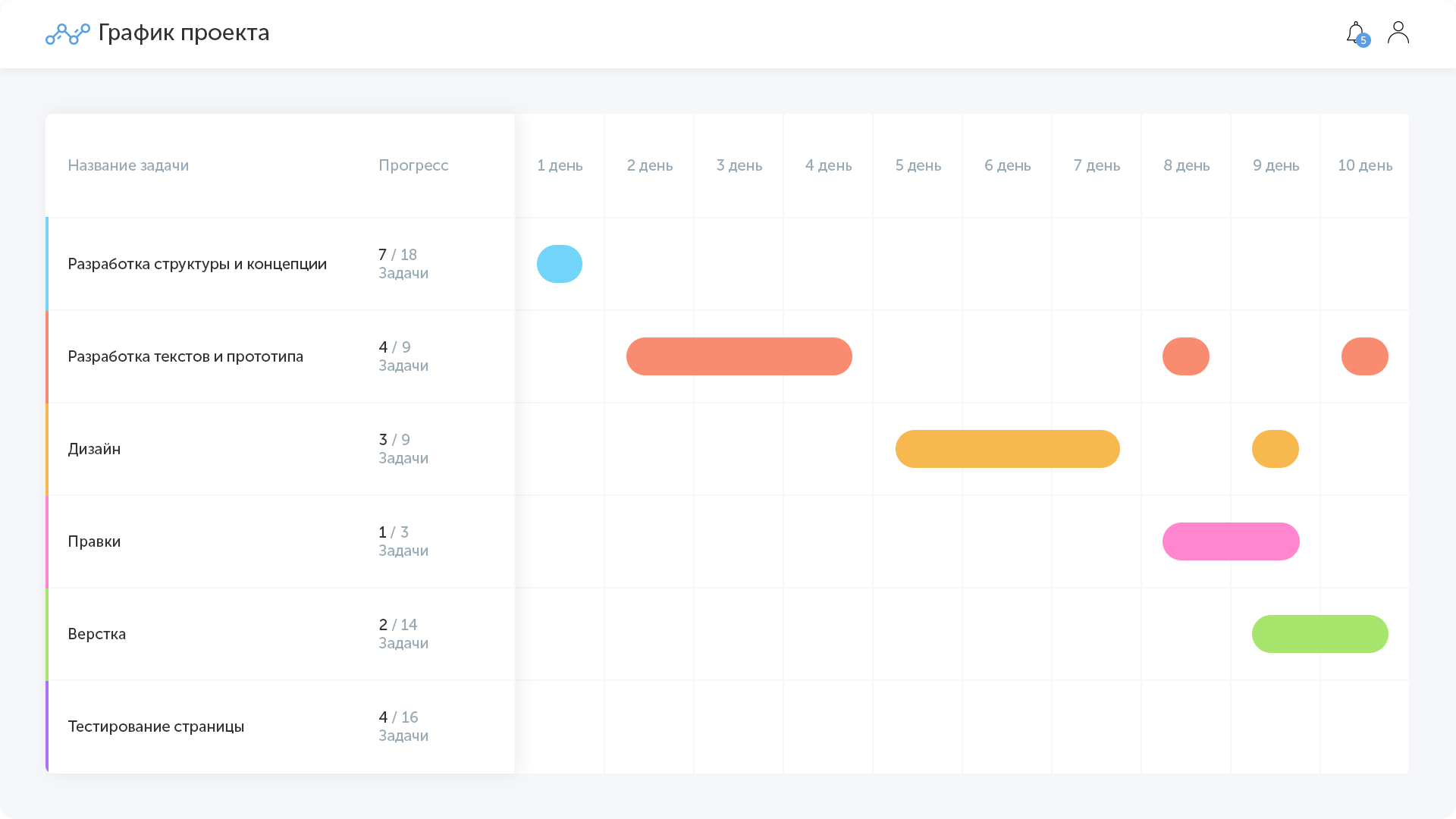Screen dimensions: 1456x819
Task: Click the green Верстка bar on days 9–10
Action: click(1319, 634)
